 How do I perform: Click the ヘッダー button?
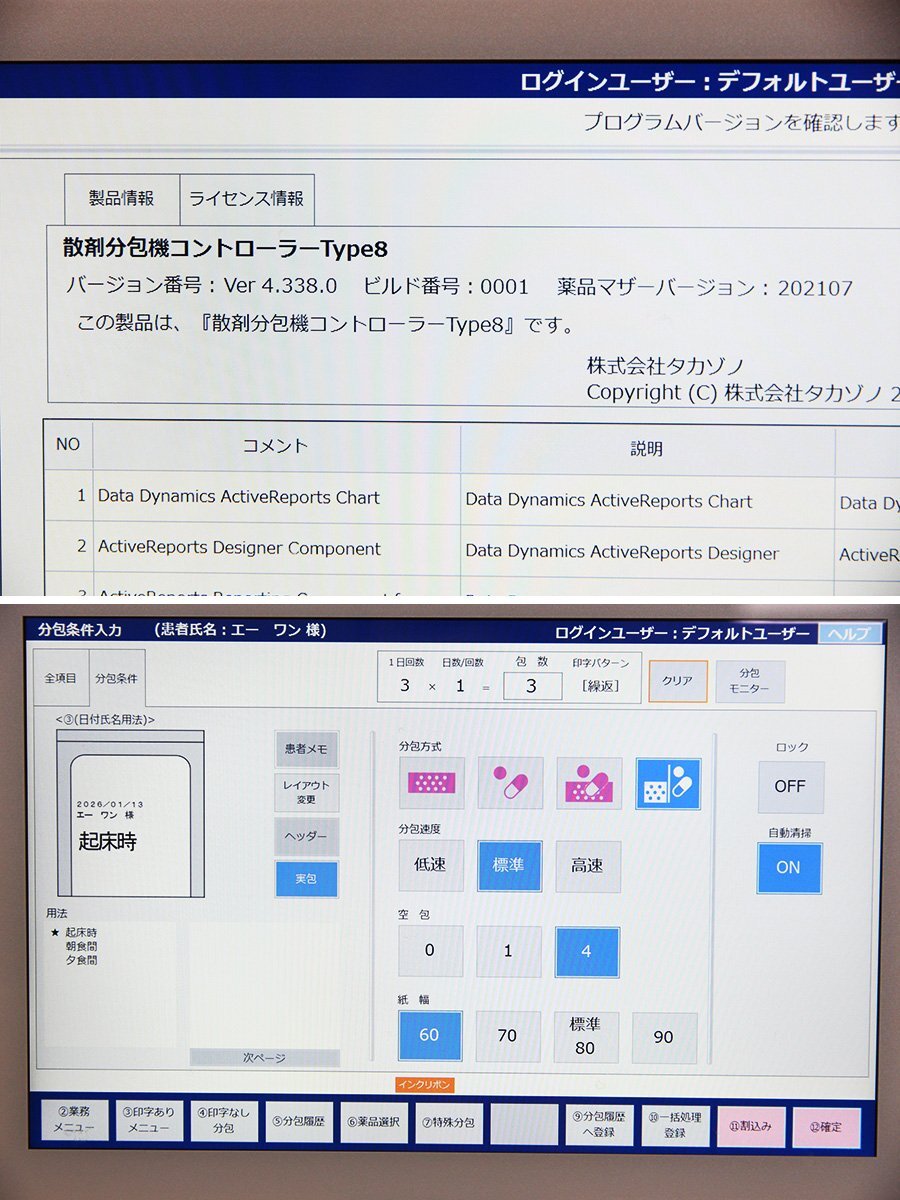[x=307, y=836]
